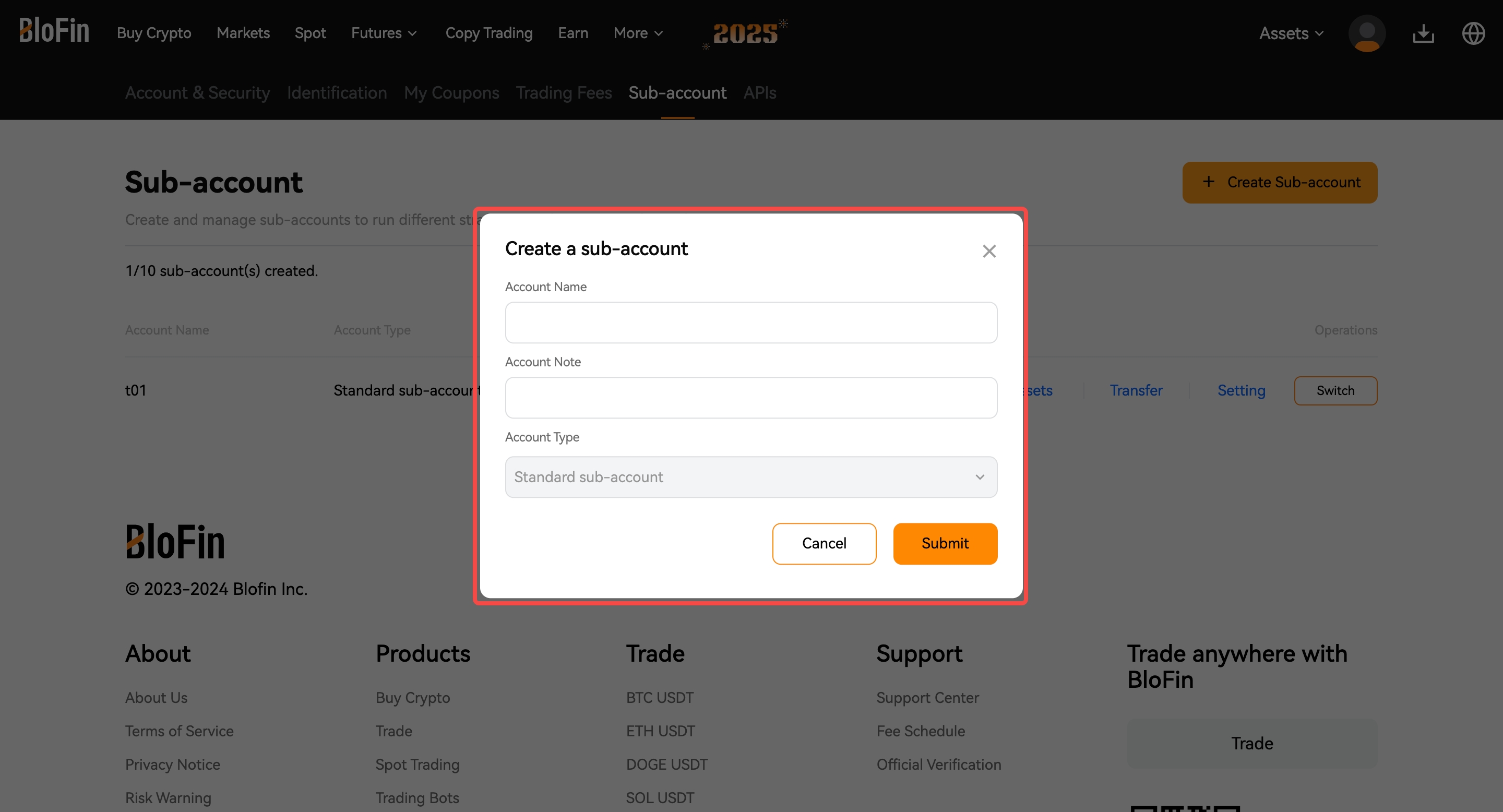Open the Assets dropdown
1503x812 pixels.
[x=1291, y=33]
